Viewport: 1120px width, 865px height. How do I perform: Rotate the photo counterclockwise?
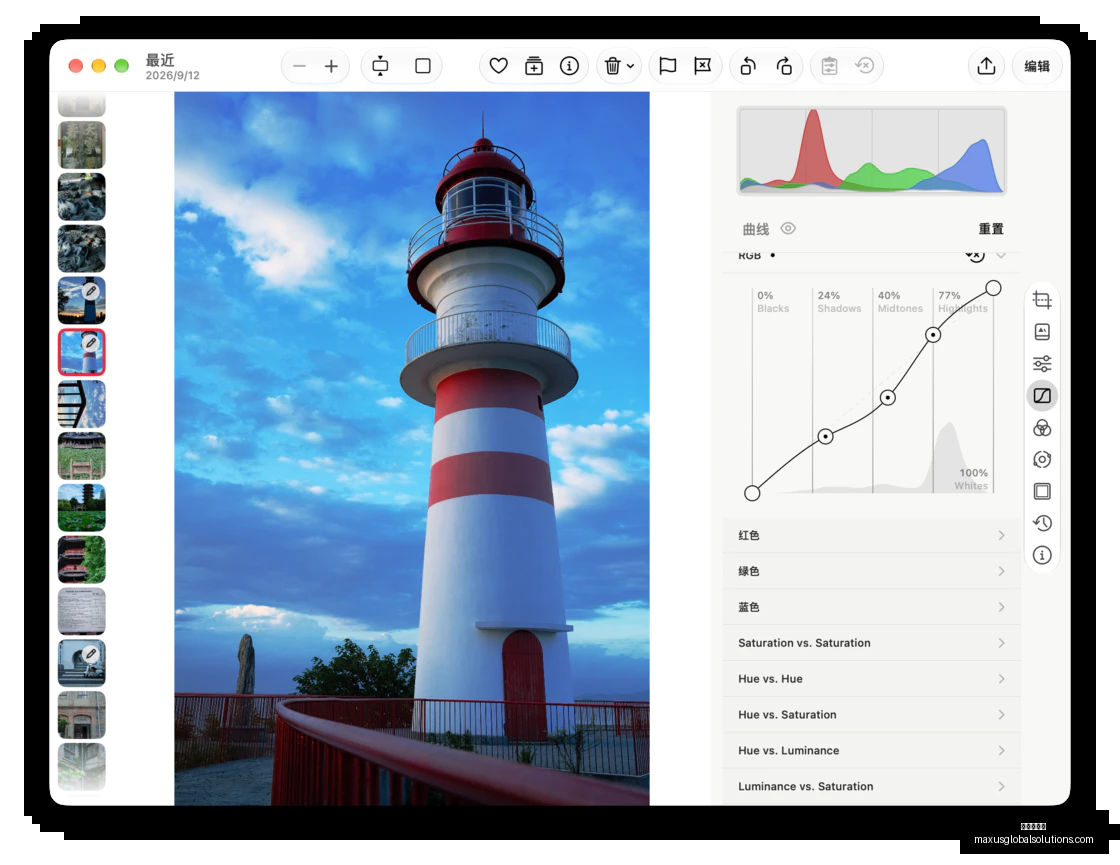(748, 66)
